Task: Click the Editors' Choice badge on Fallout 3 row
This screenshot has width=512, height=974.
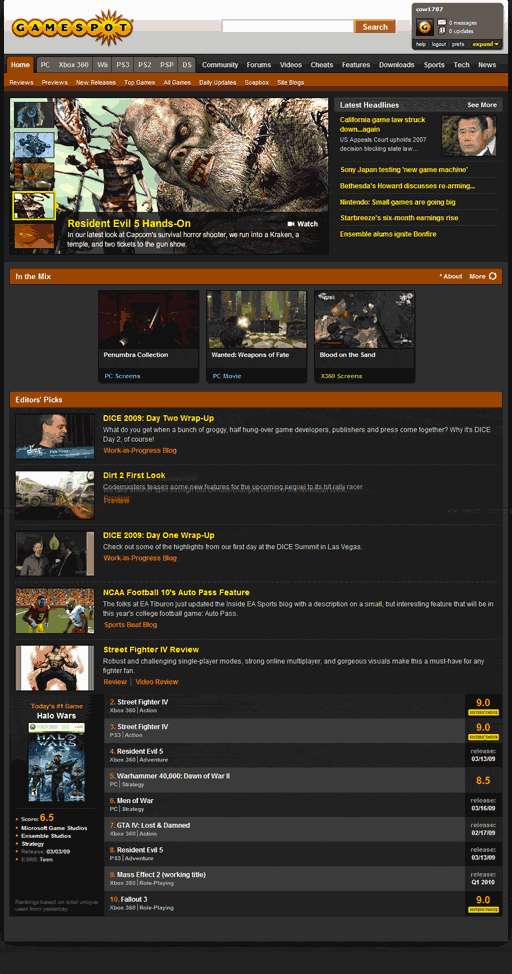Action: pos(483,910)
